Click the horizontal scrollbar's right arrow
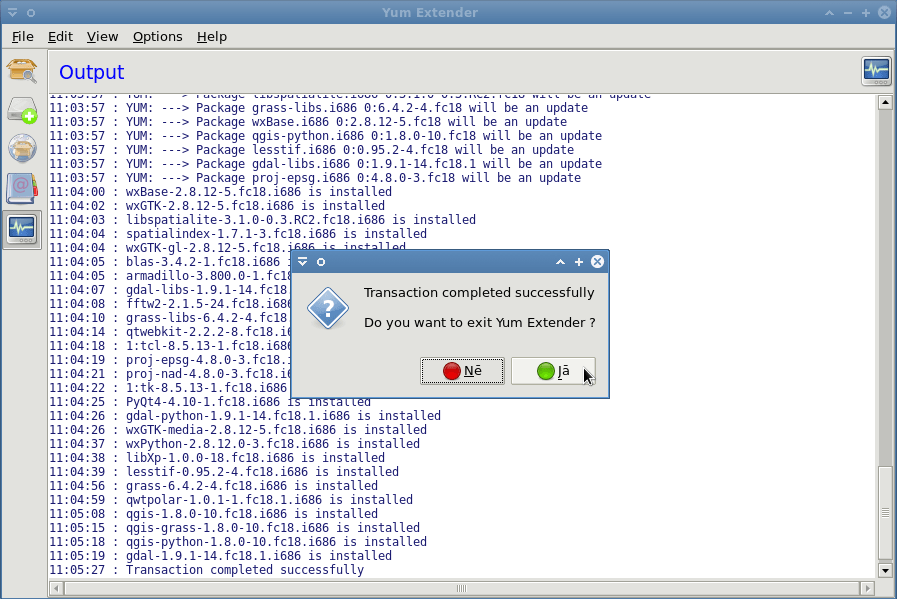897x599 pixels. [x=867, y=588]
